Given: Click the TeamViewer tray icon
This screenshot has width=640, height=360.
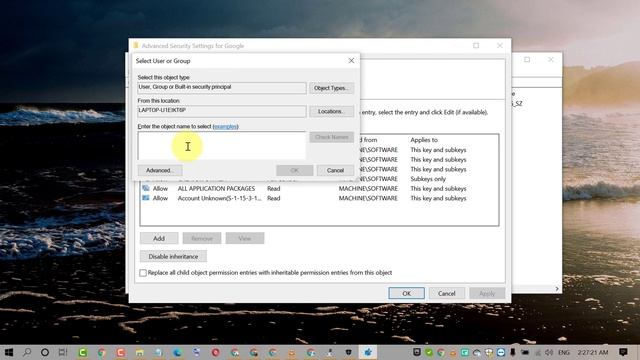Looking at the screenshot, I should pos(501,352).
